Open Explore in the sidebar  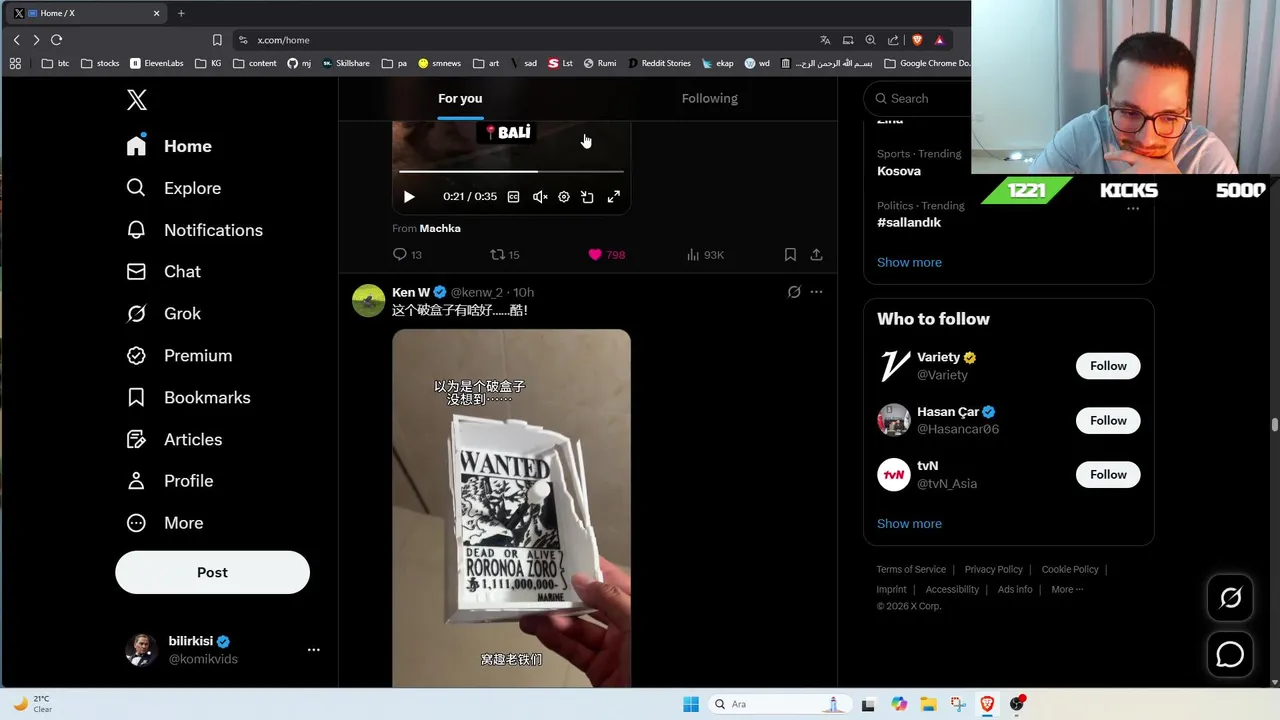pyautogui.click(x=174, y=188)
